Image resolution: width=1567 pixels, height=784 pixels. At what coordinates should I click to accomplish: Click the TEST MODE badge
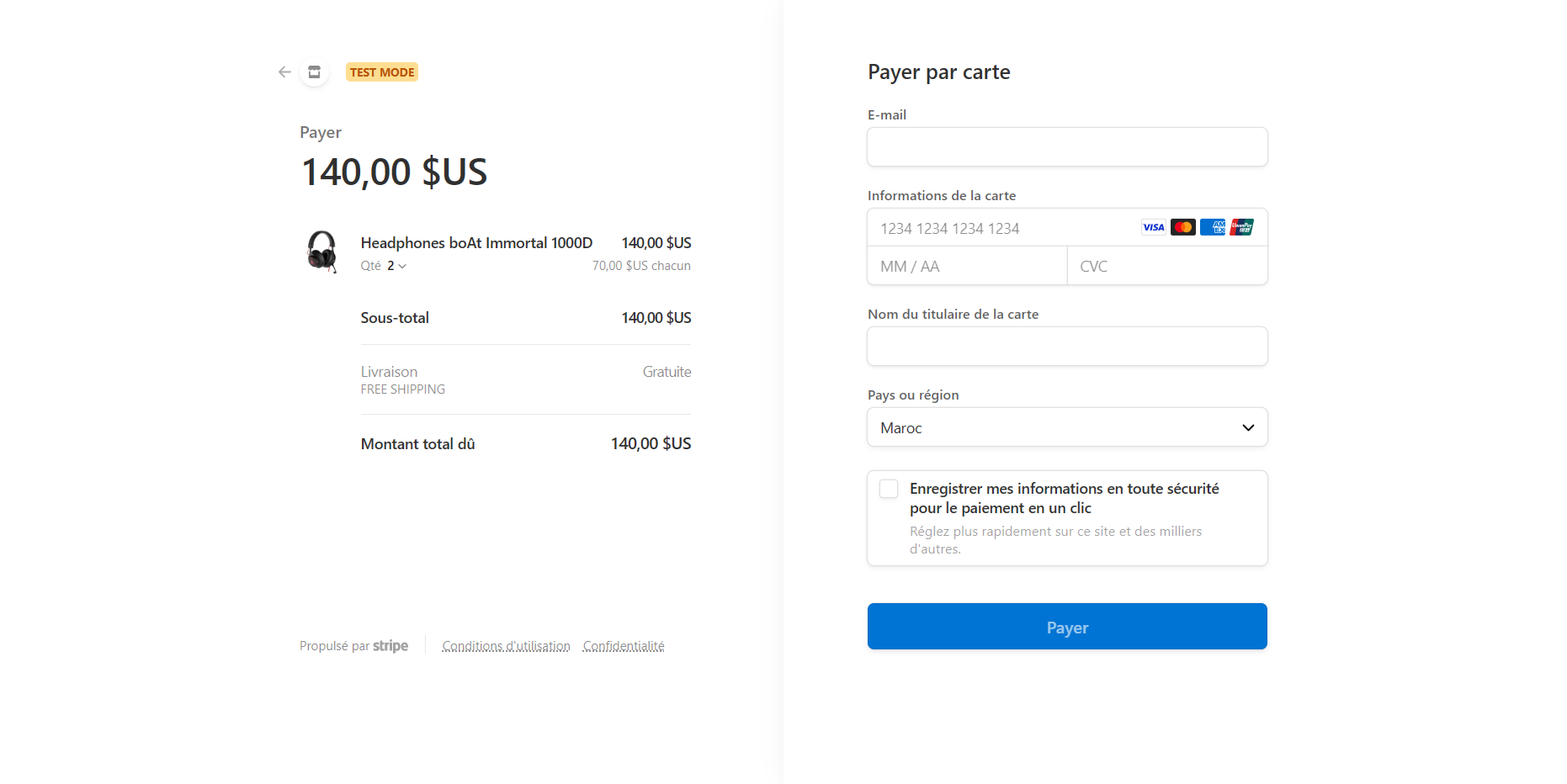382,72
